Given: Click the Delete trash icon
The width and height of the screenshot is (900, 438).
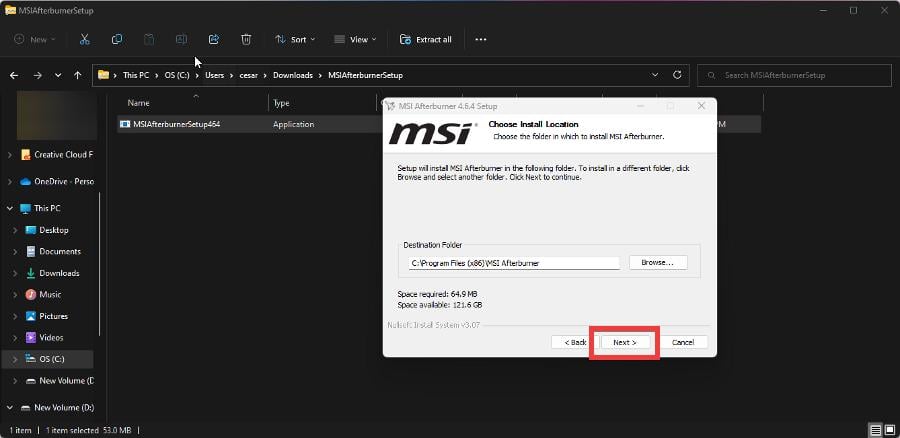Looking at the screenshot, I should click(246, 40).
